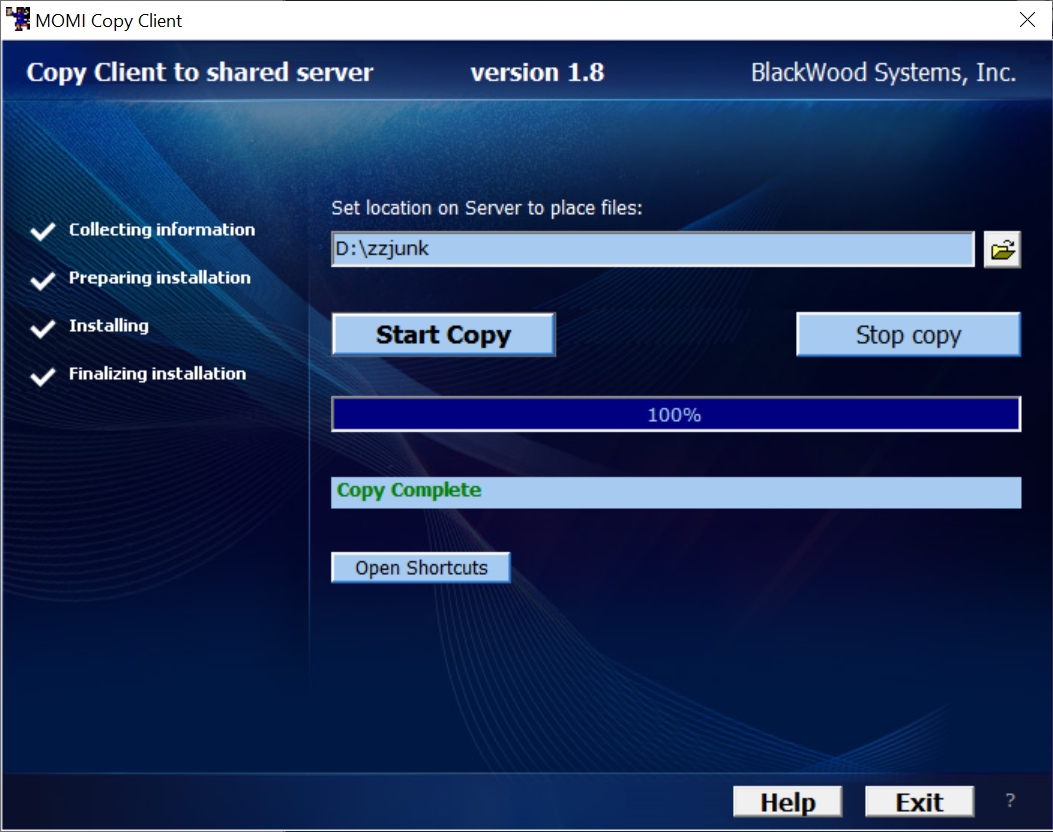Click the Preparing installation step label
The height and width of the screenshot is (832, 1053).
point(160,278)
